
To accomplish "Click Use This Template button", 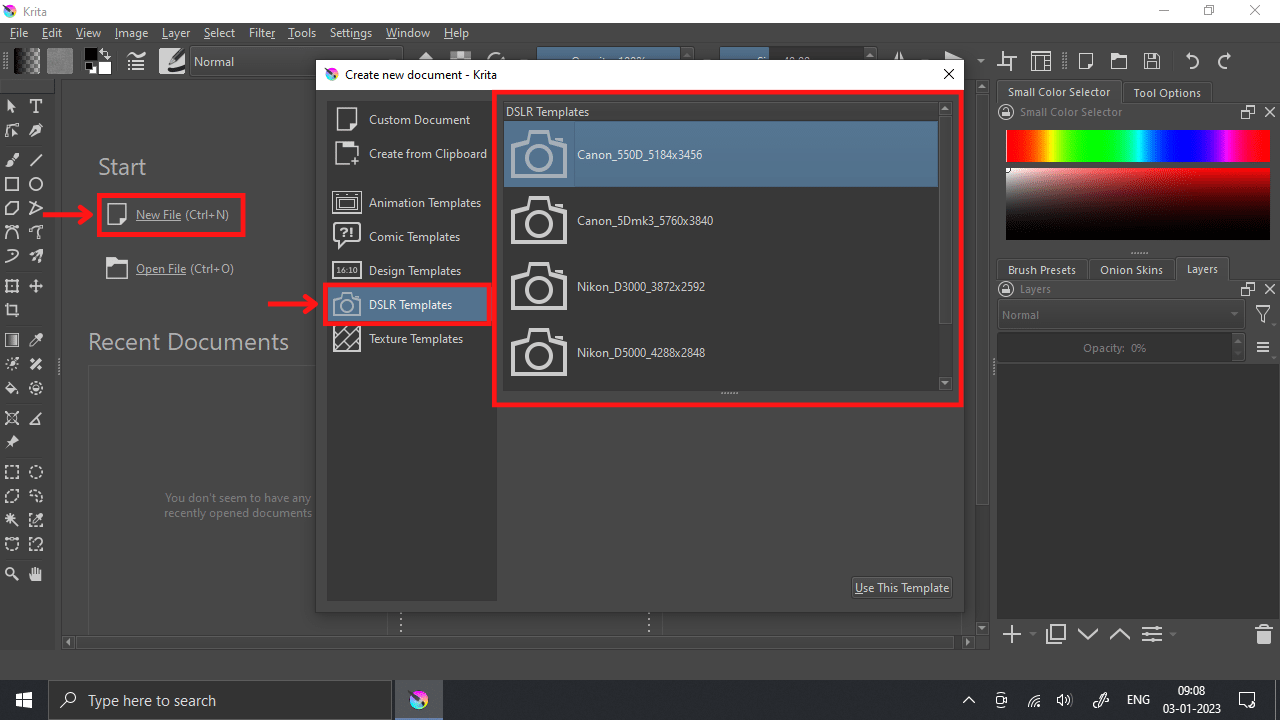I will 902,588.
